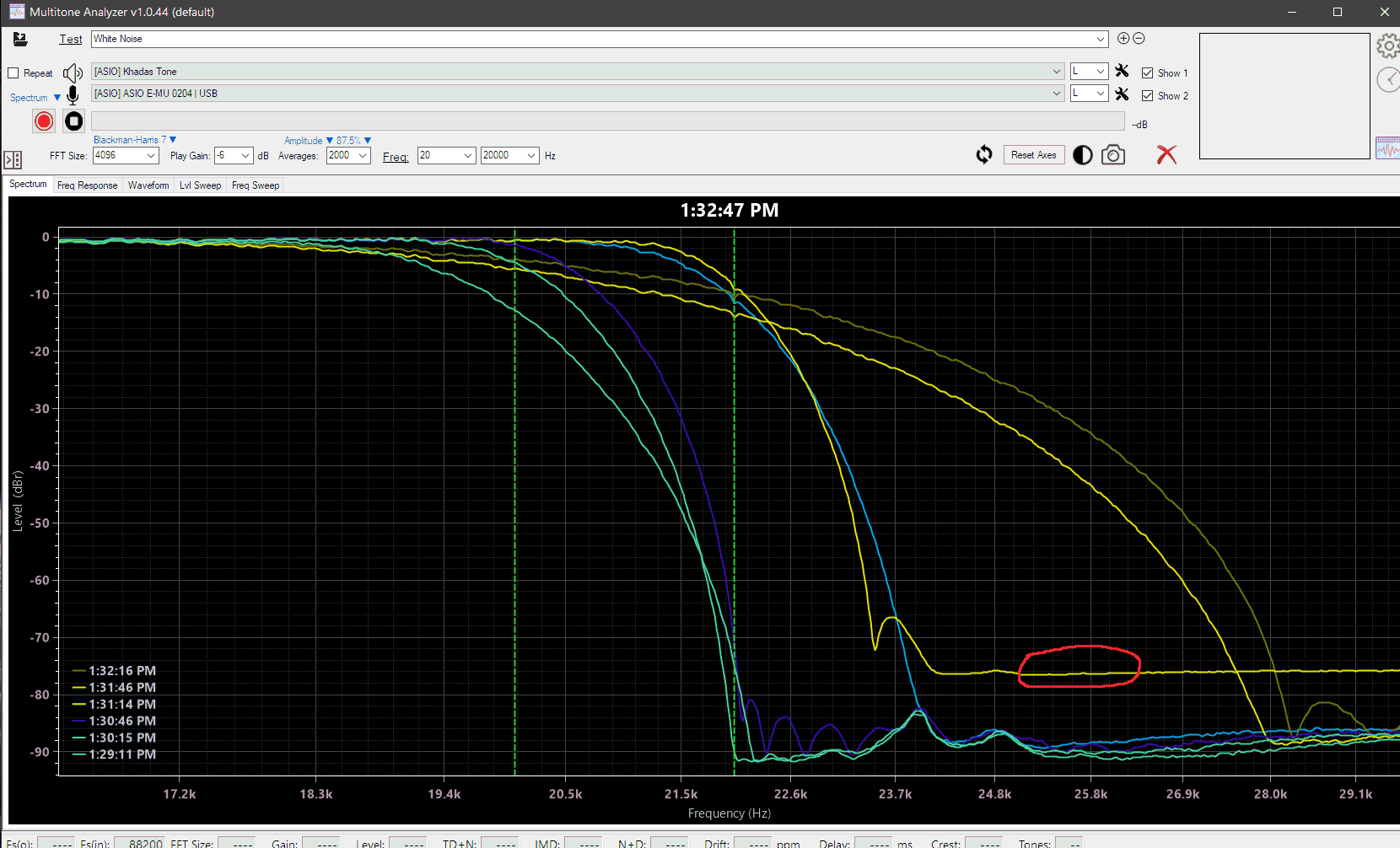This screenshot has height=848, width=1400.
Task: Select the 1:32:16 PM legend entry
Action: coord(114,671)
